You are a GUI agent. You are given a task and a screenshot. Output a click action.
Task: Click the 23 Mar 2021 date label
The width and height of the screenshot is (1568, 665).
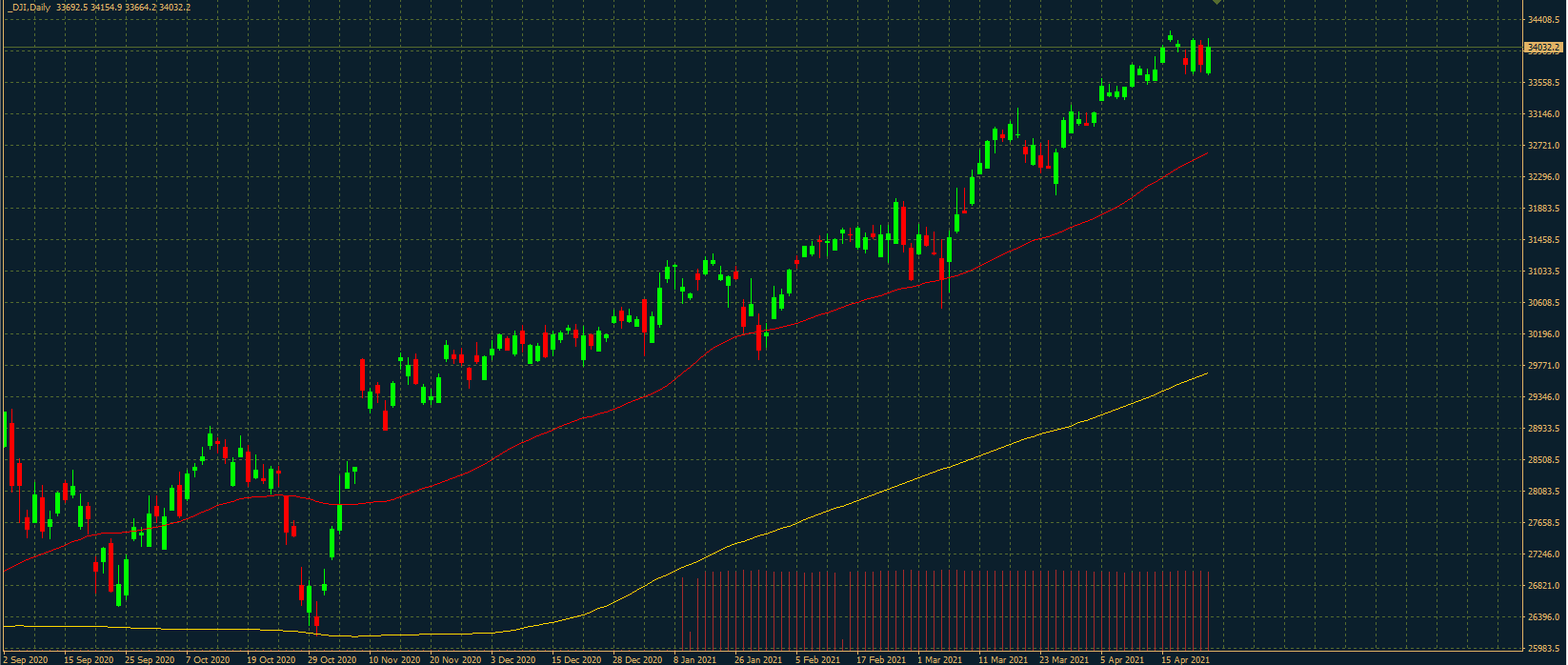click(1064, 659)
